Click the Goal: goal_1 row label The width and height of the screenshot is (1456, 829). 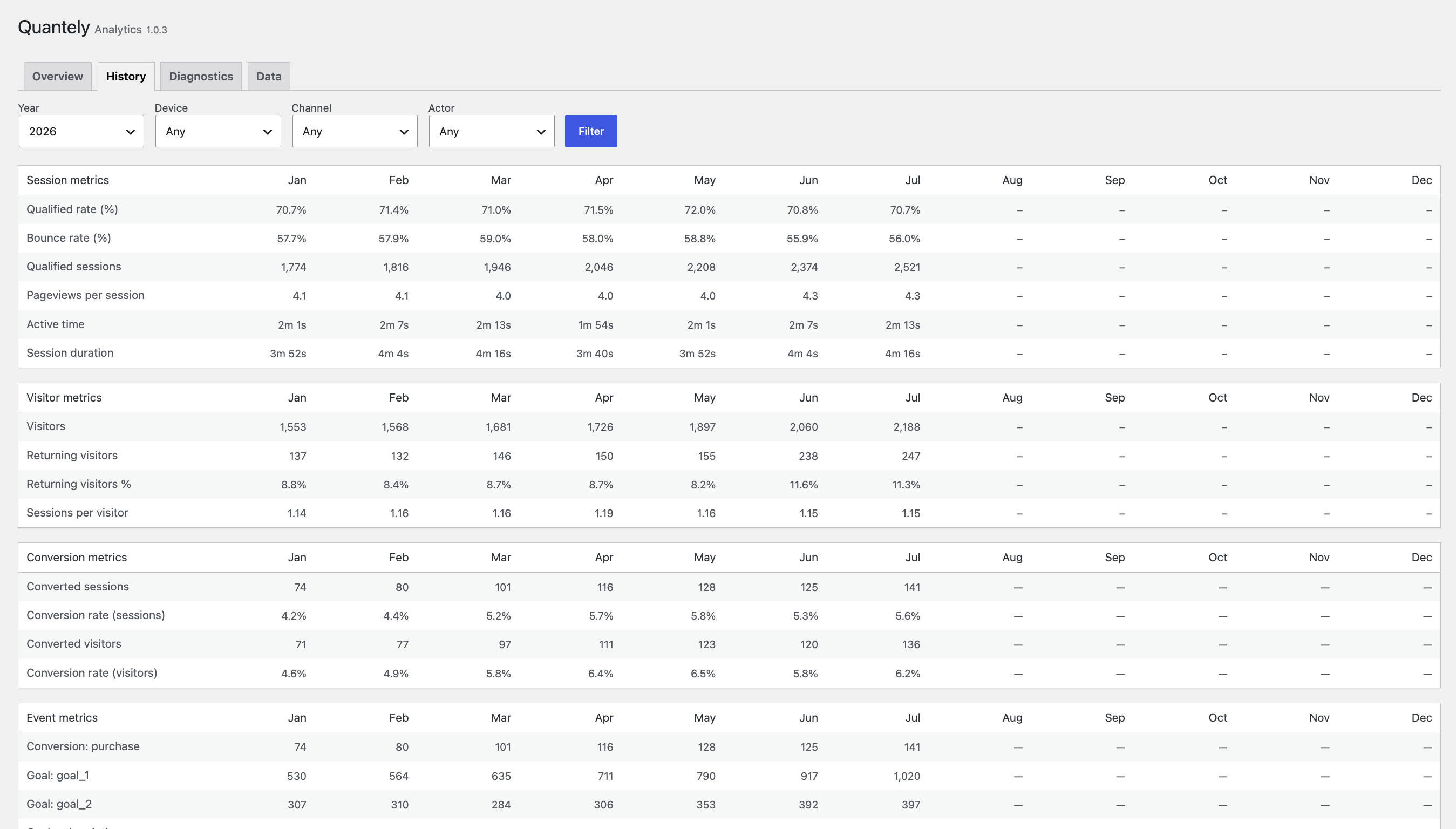point(58,776)
